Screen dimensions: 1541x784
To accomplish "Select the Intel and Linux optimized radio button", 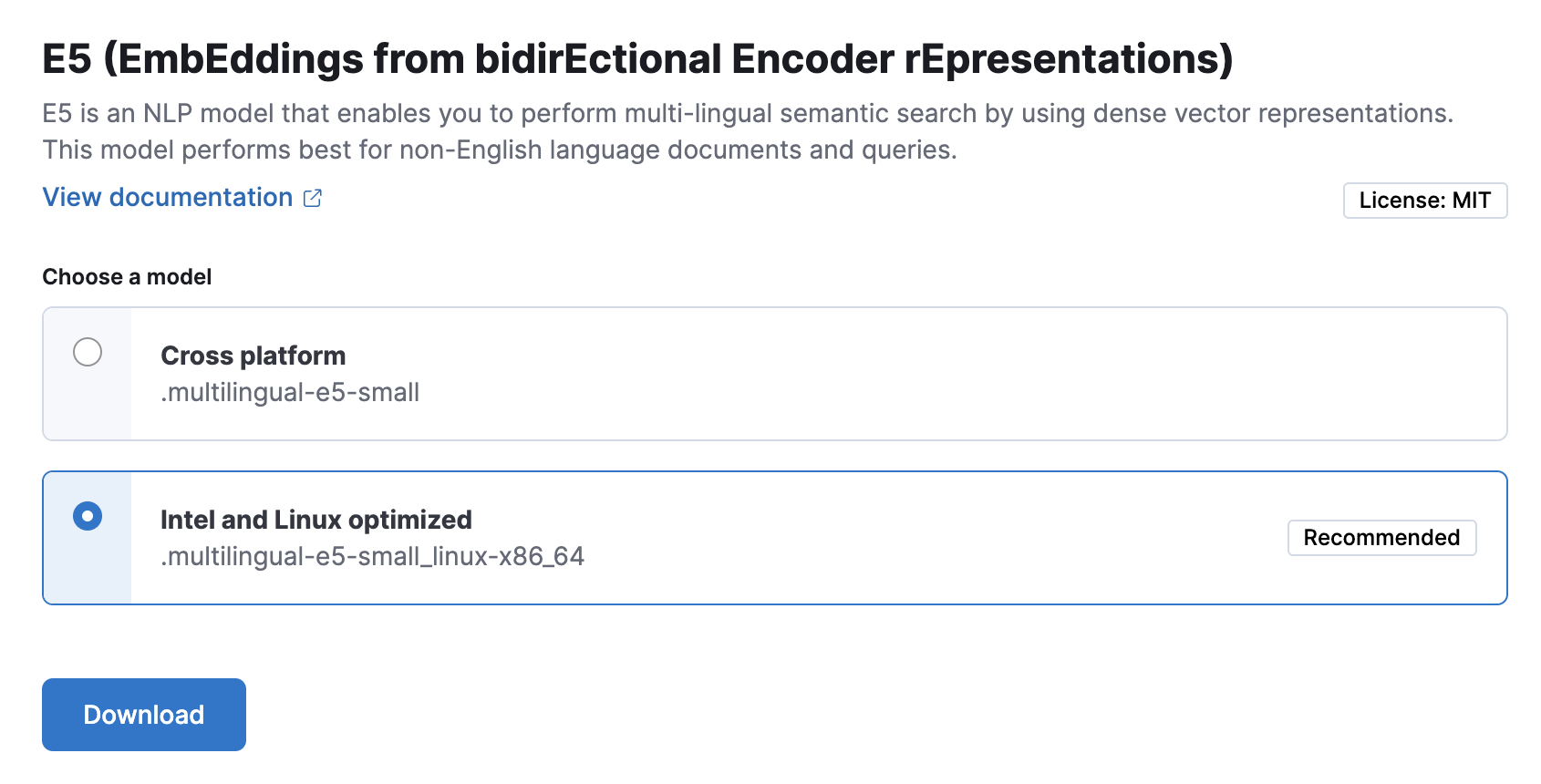I will 88,516.
